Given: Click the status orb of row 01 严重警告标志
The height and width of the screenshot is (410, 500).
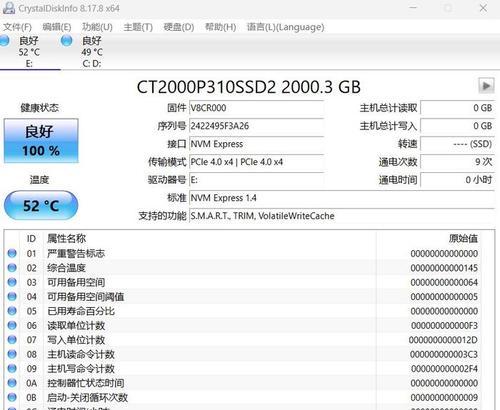Looking at the screenshot, I should coord(12,253).
